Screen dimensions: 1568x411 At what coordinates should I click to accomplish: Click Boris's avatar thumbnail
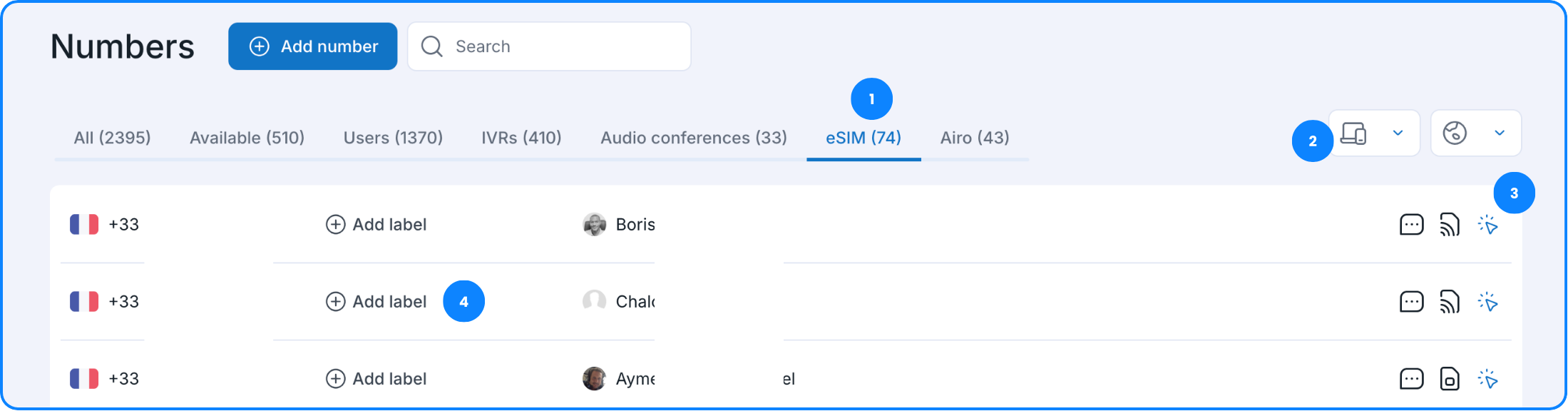(x=594, y=225)
